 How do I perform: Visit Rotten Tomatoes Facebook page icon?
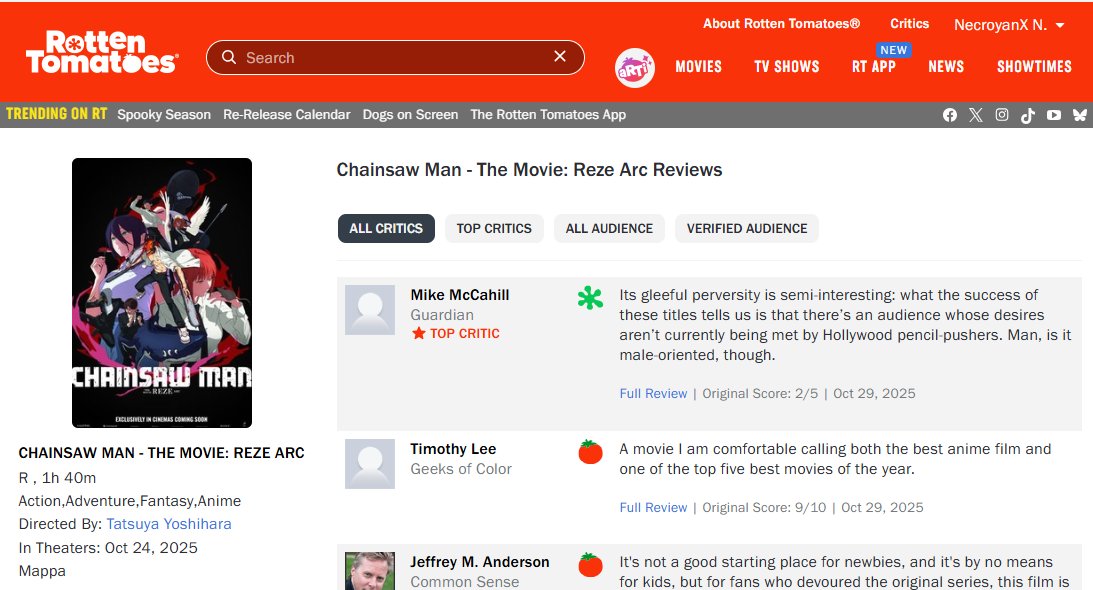tap(950, 115)
